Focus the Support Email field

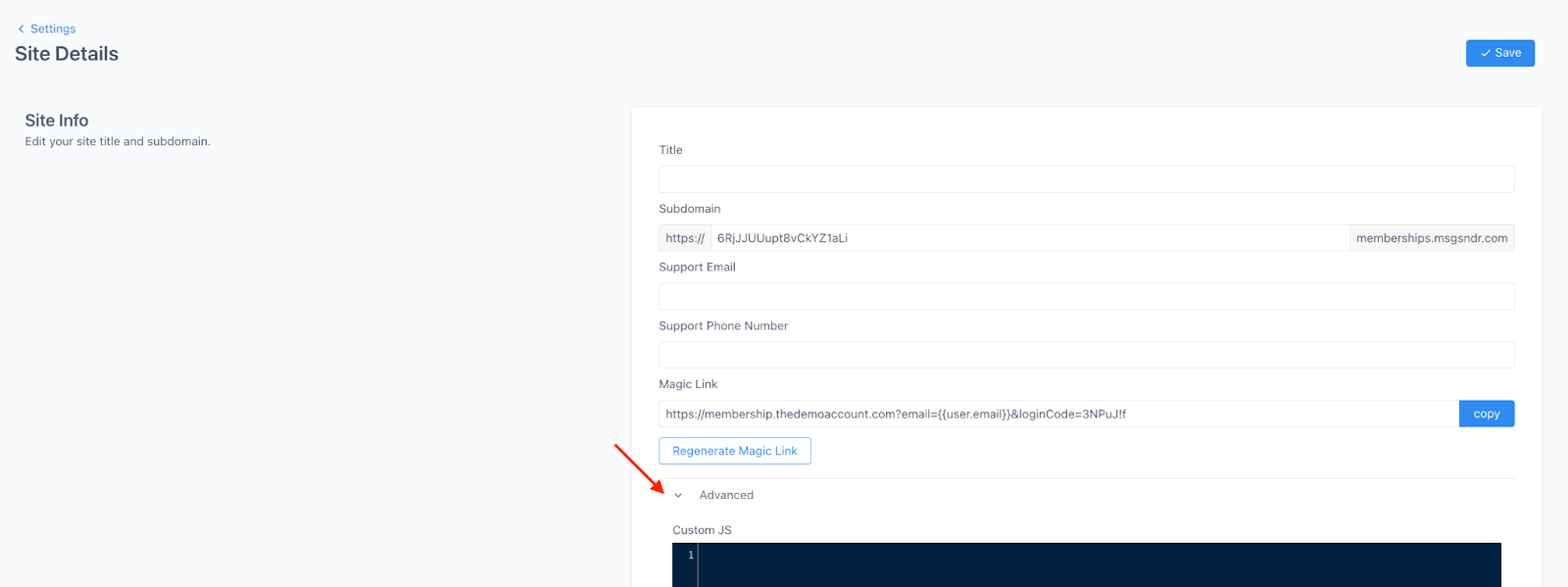pyautogui.click(x=1086, y=297)
